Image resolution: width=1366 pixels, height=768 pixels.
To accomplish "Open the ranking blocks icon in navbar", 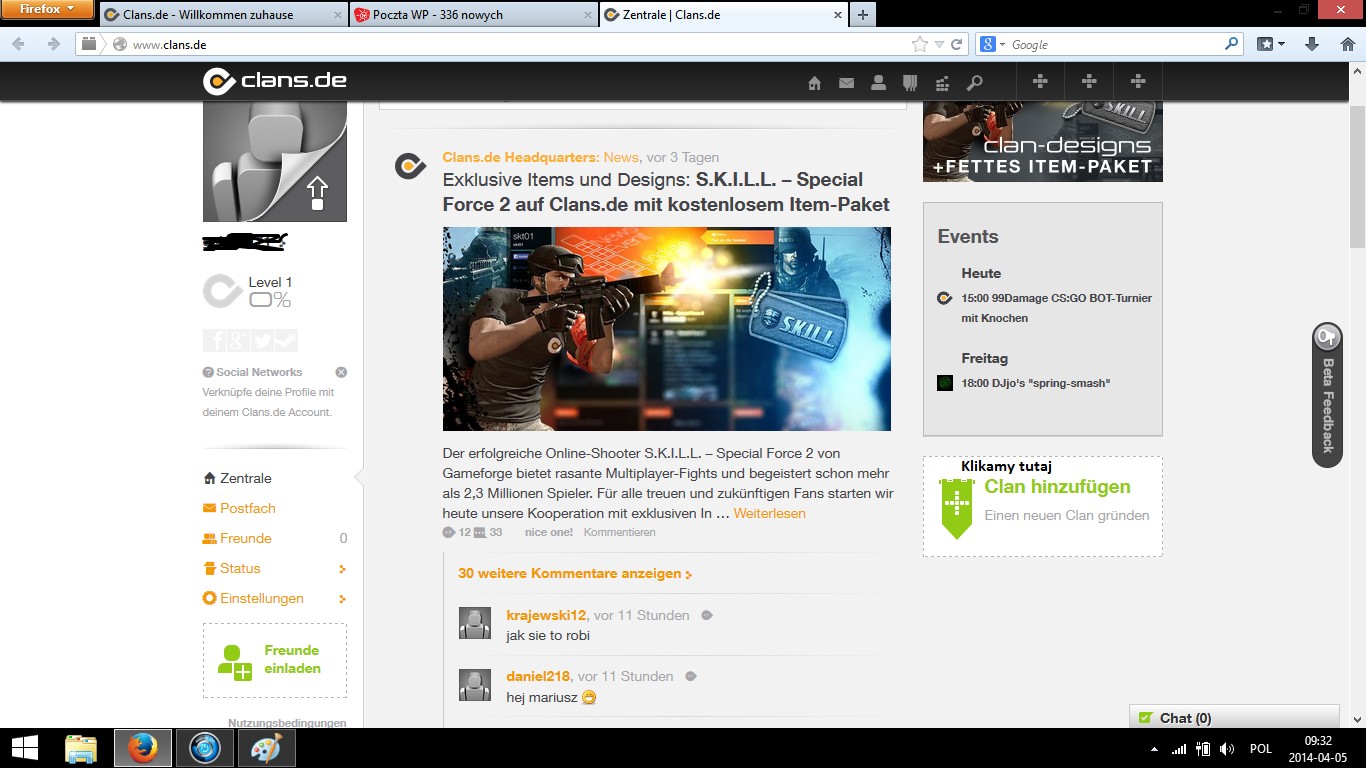I will coord(942,83).
